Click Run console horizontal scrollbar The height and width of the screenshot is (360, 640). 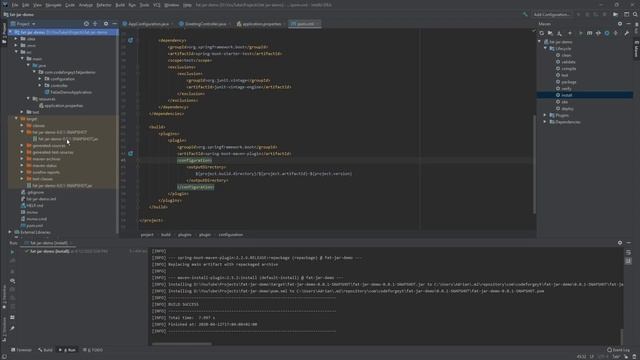[x=182, y=344]
